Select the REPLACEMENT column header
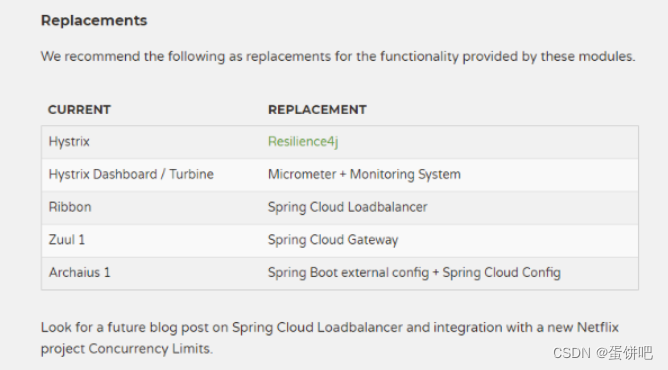This screenshot has height=370, width=668. pyautogui.click(x=317, y=110)
